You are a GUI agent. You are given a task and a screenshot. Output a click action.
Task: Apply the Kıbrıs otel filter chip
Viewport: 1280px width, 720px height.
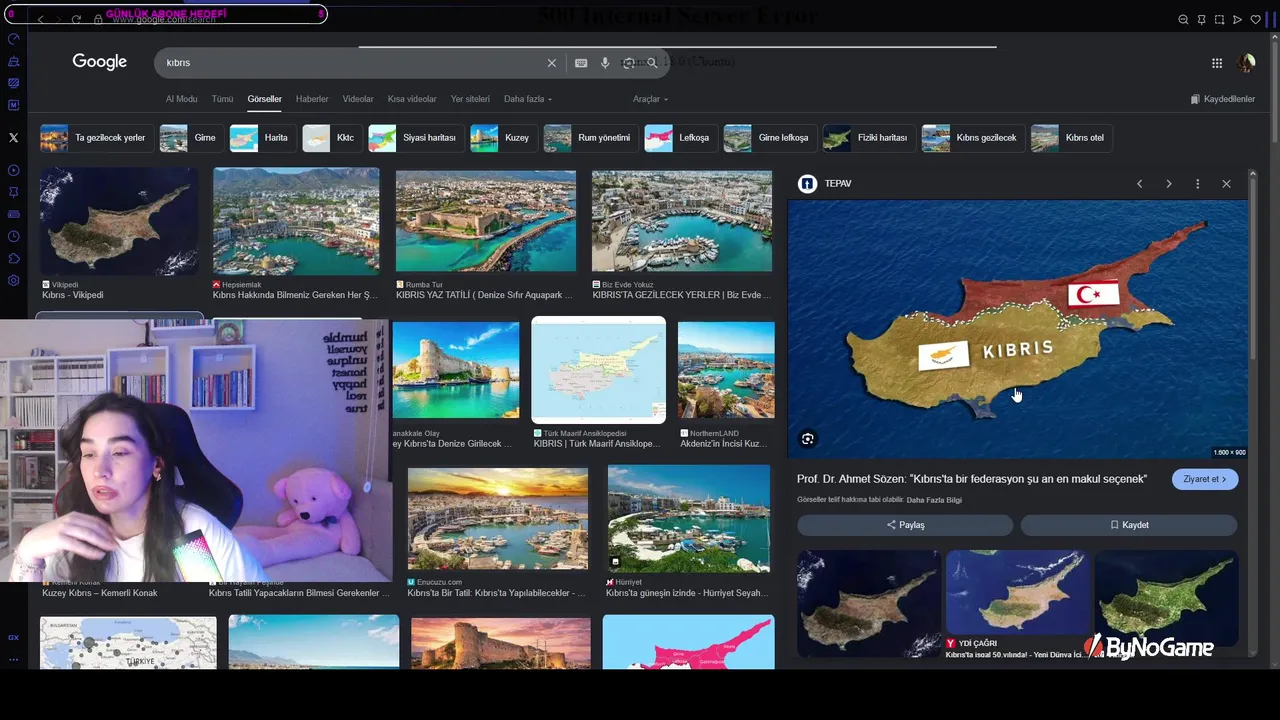[x=1071, y=138]
